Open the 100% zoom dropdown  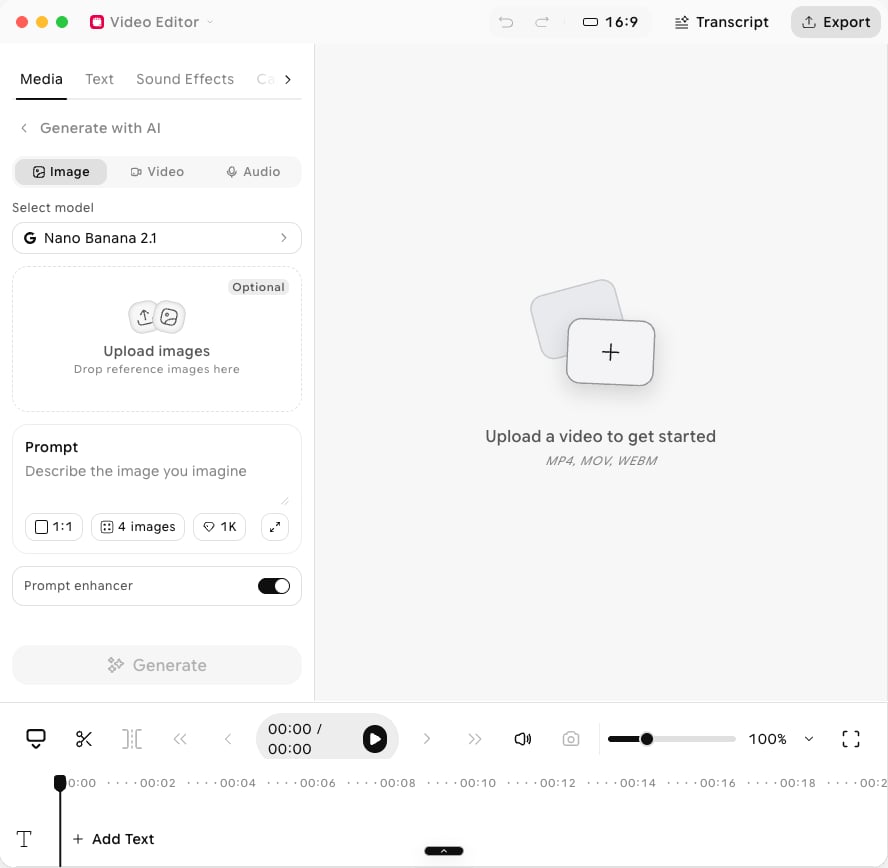782,739
